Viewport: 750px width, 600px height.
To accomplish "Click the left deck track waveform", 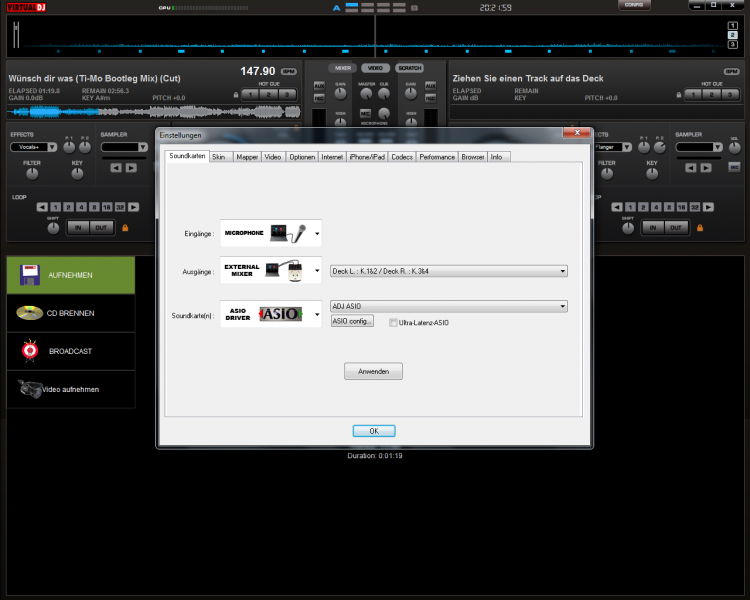I will (x=154, y=112).
